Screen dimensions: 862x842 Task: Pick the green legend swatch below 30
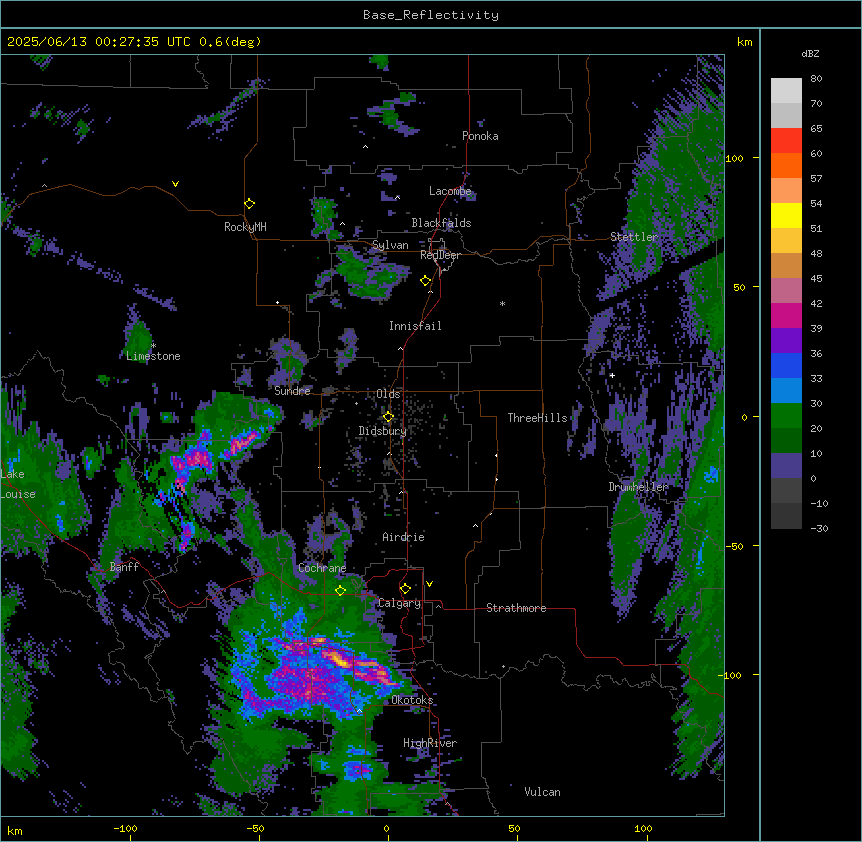pyautogui.click(x=786, y=416)
